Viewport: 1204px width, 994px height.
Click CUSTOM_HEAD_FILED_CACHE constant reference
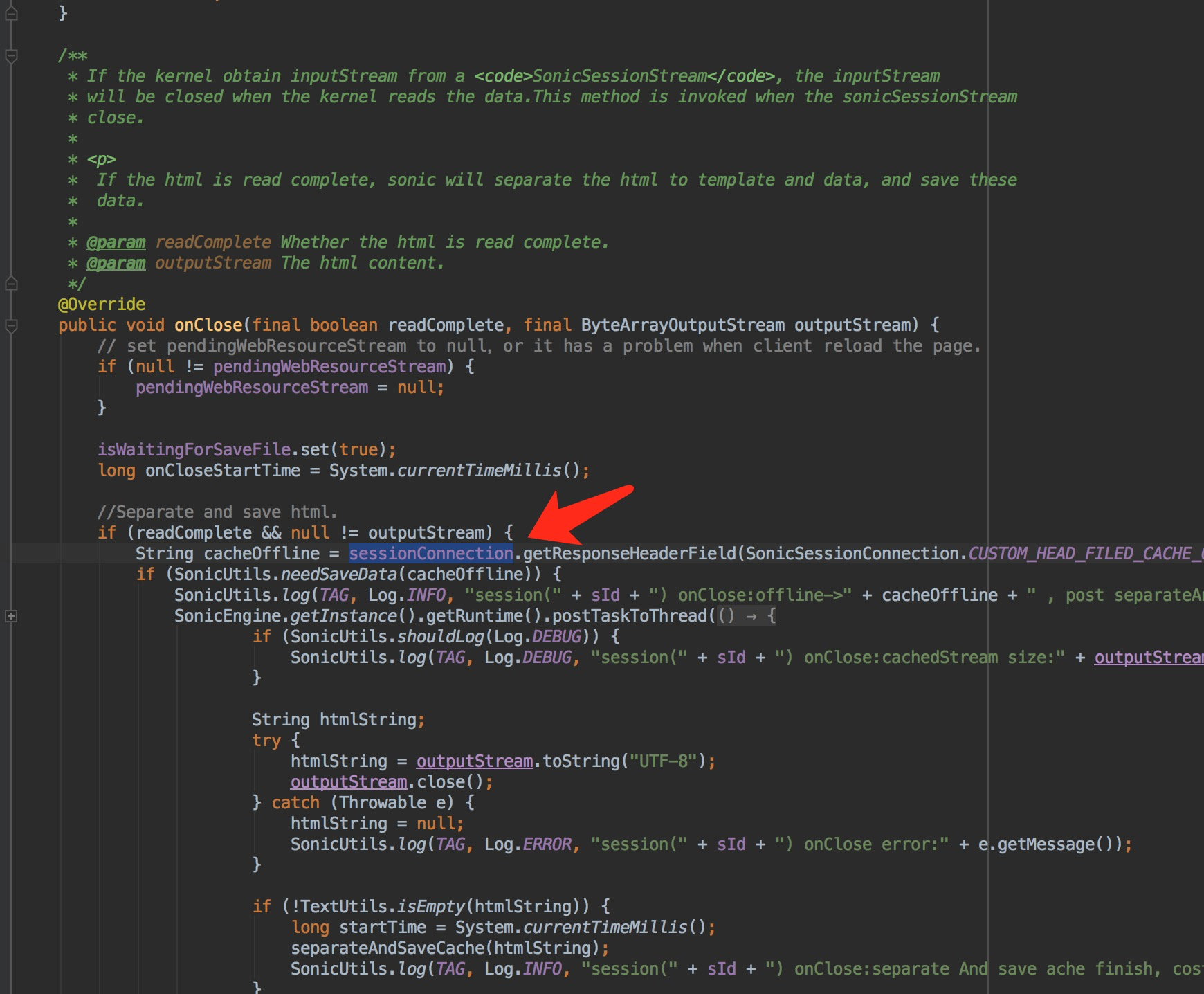pos(1086,553)
